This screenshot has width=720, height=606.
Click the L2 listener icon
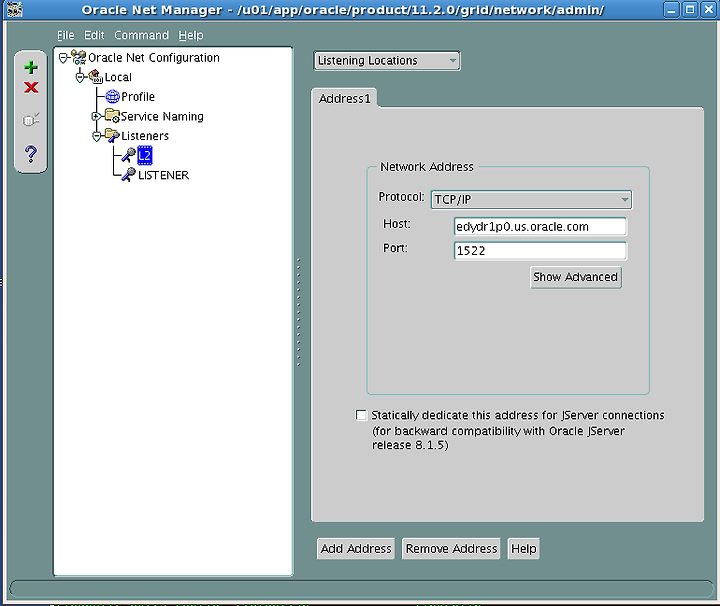click(129, 155)
